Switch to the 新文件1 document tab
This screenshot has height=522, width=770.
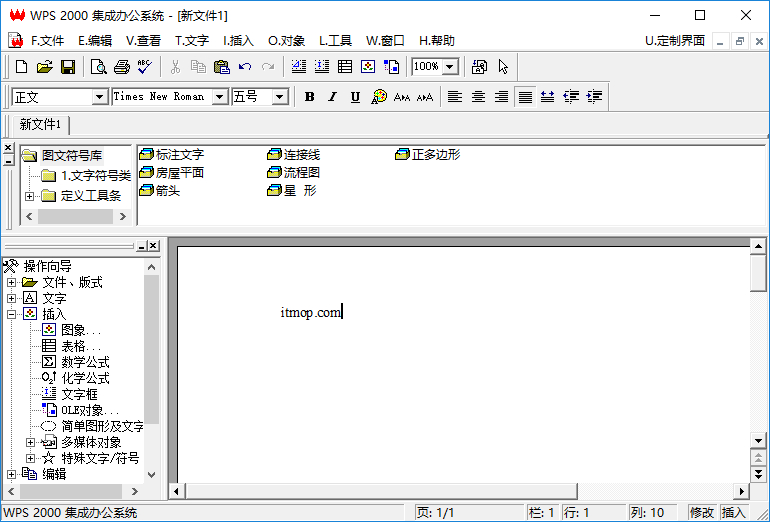click(40, 125)
